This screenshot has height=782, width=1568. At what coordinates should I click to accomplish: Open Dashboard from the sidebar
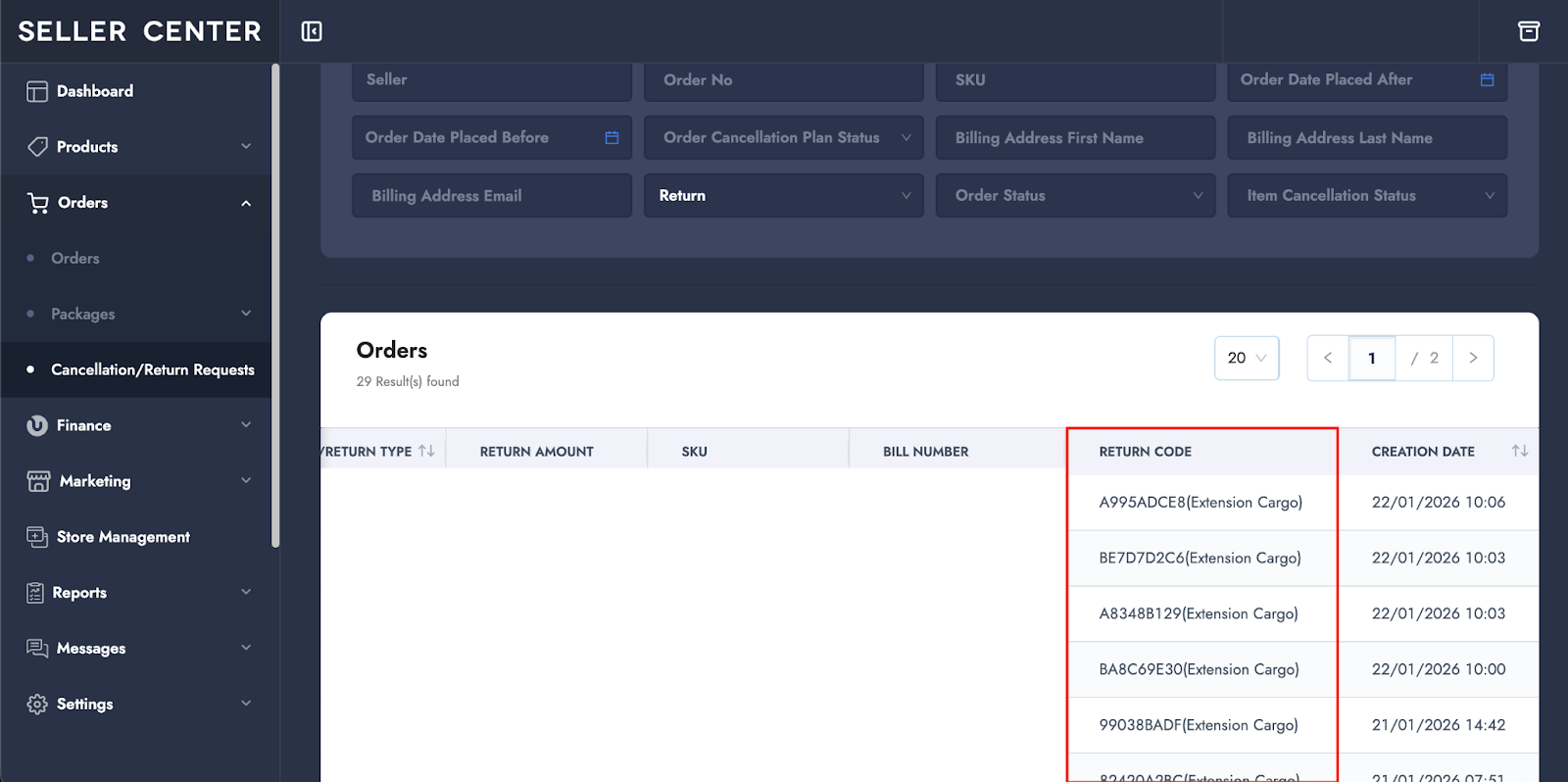[94, 91]
